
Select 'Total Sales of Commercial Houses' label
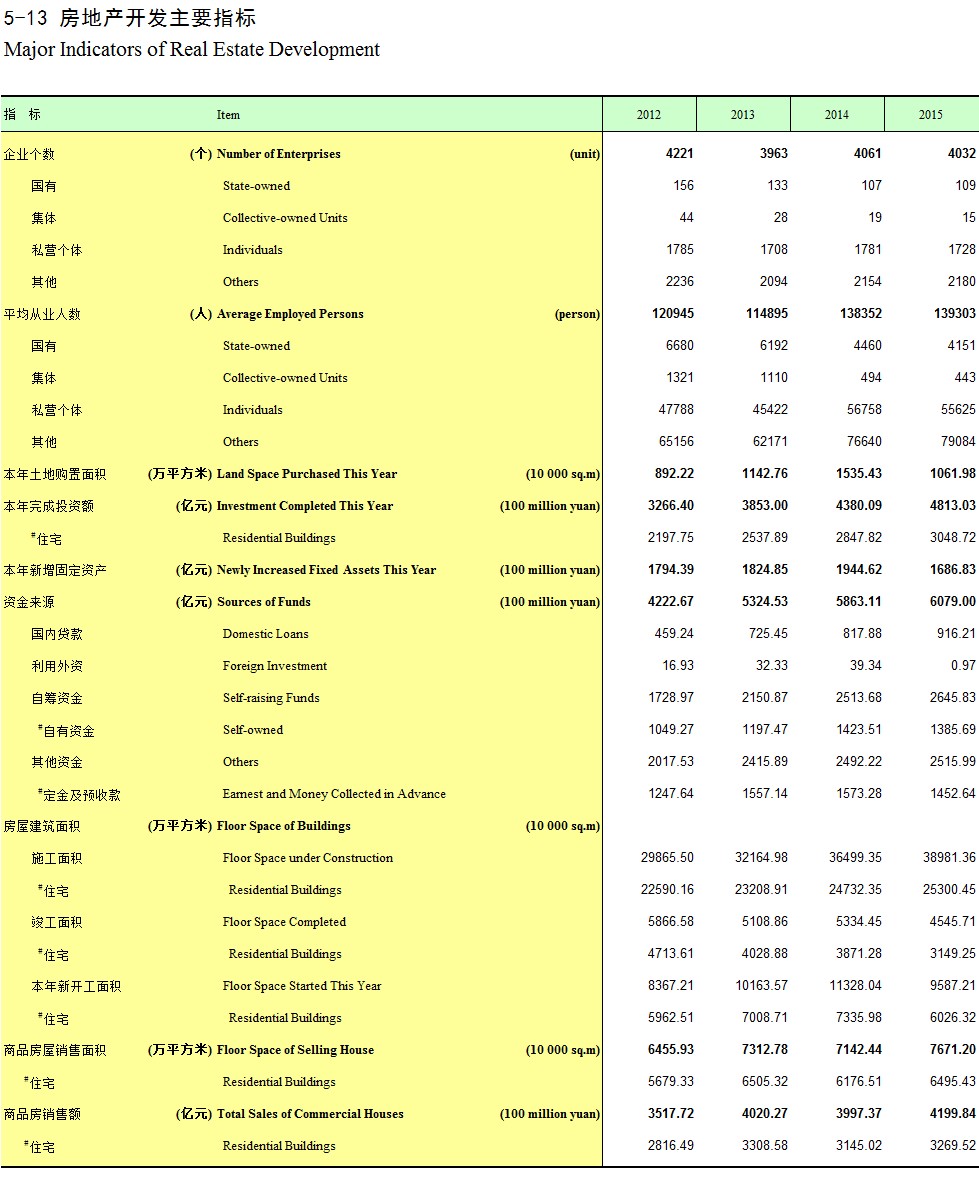[x=310, y=1114]
